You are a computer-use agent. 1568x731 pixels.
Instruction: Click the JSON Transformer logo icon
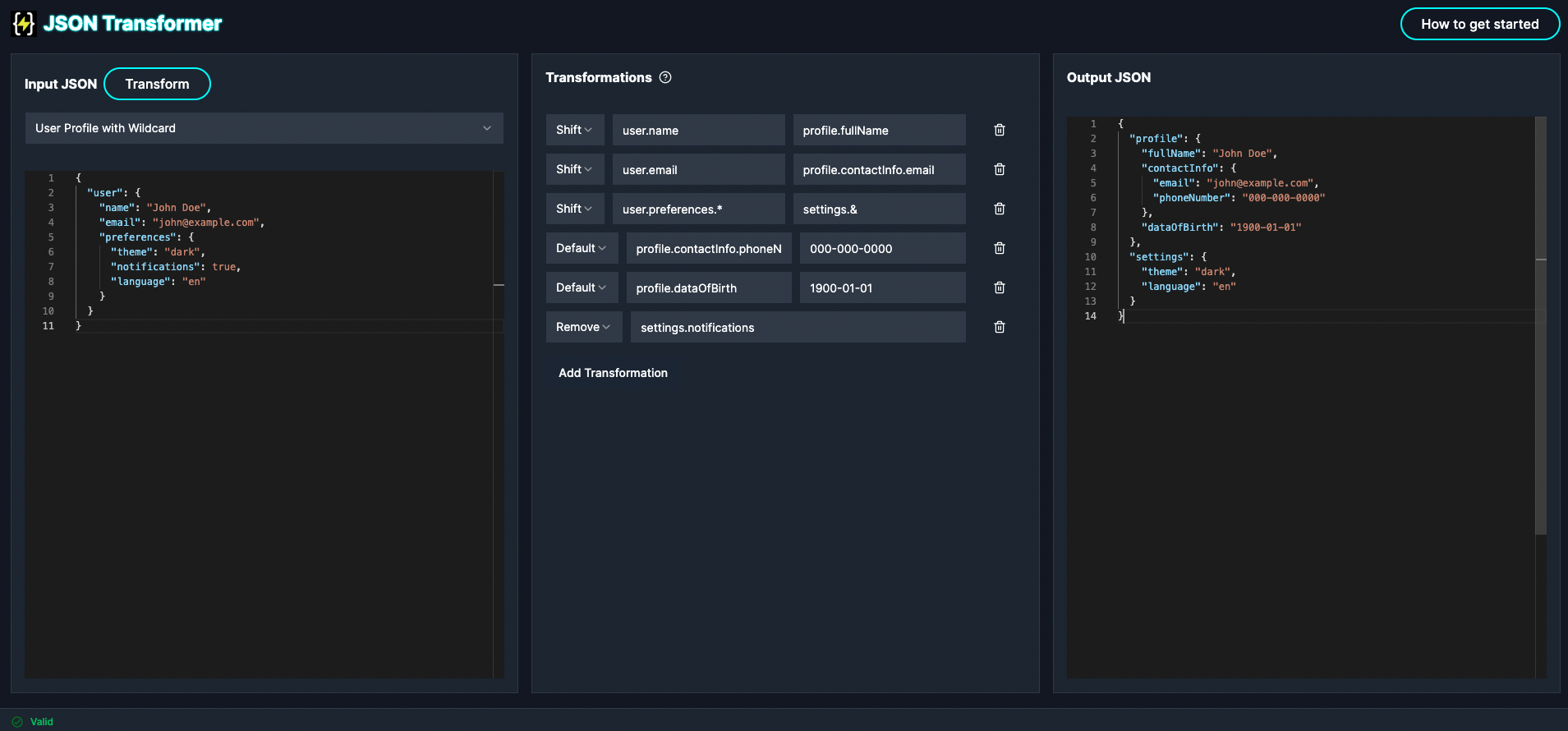click(24, 24)
